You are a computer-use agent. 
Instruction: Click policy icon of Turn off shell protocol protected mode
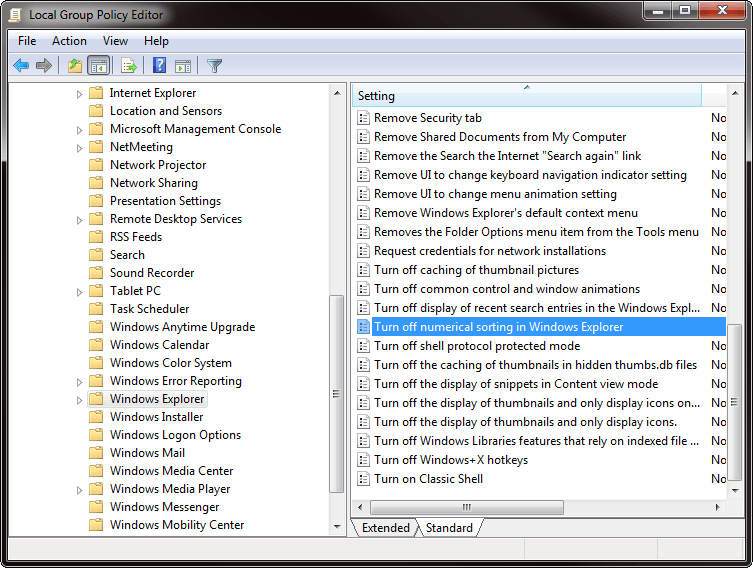(x=364, y=346)
